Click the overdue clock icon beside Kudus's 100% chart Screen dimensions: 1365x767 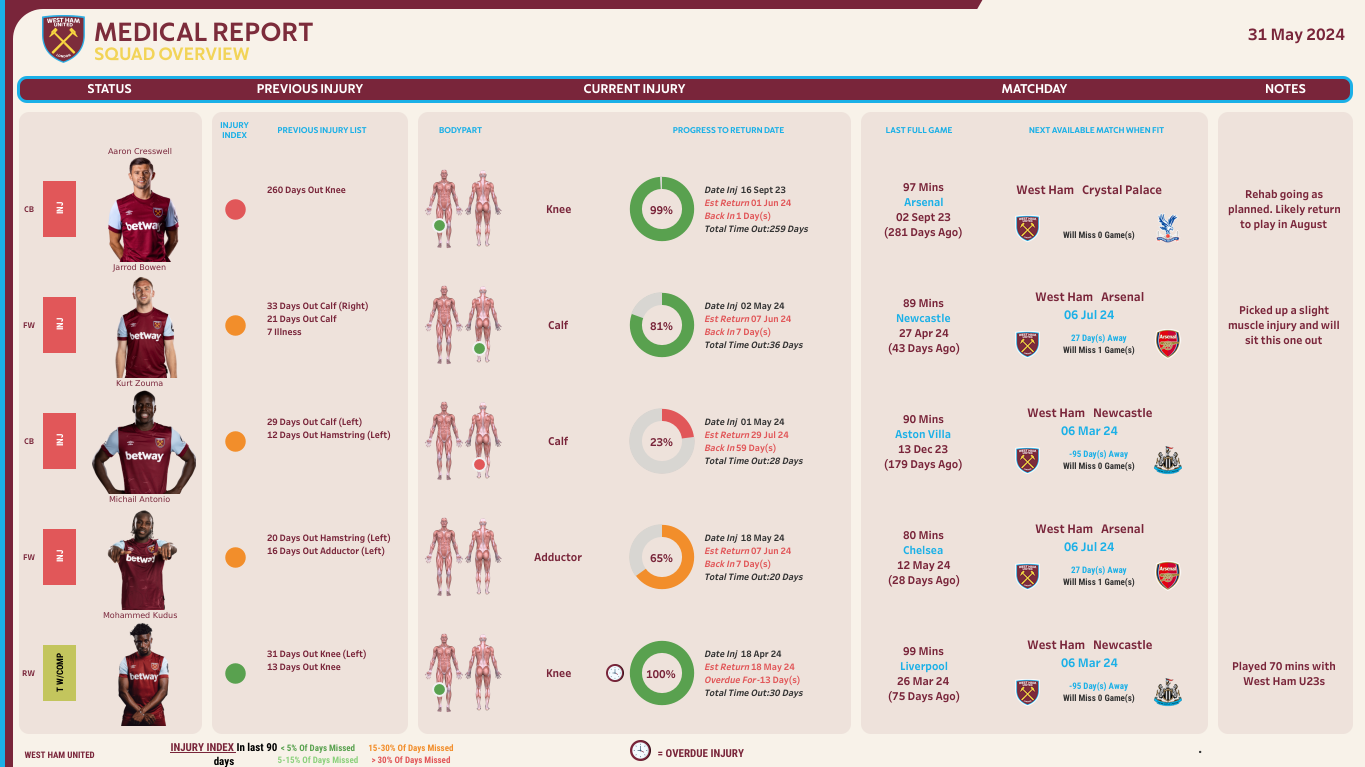click(615, 673)
